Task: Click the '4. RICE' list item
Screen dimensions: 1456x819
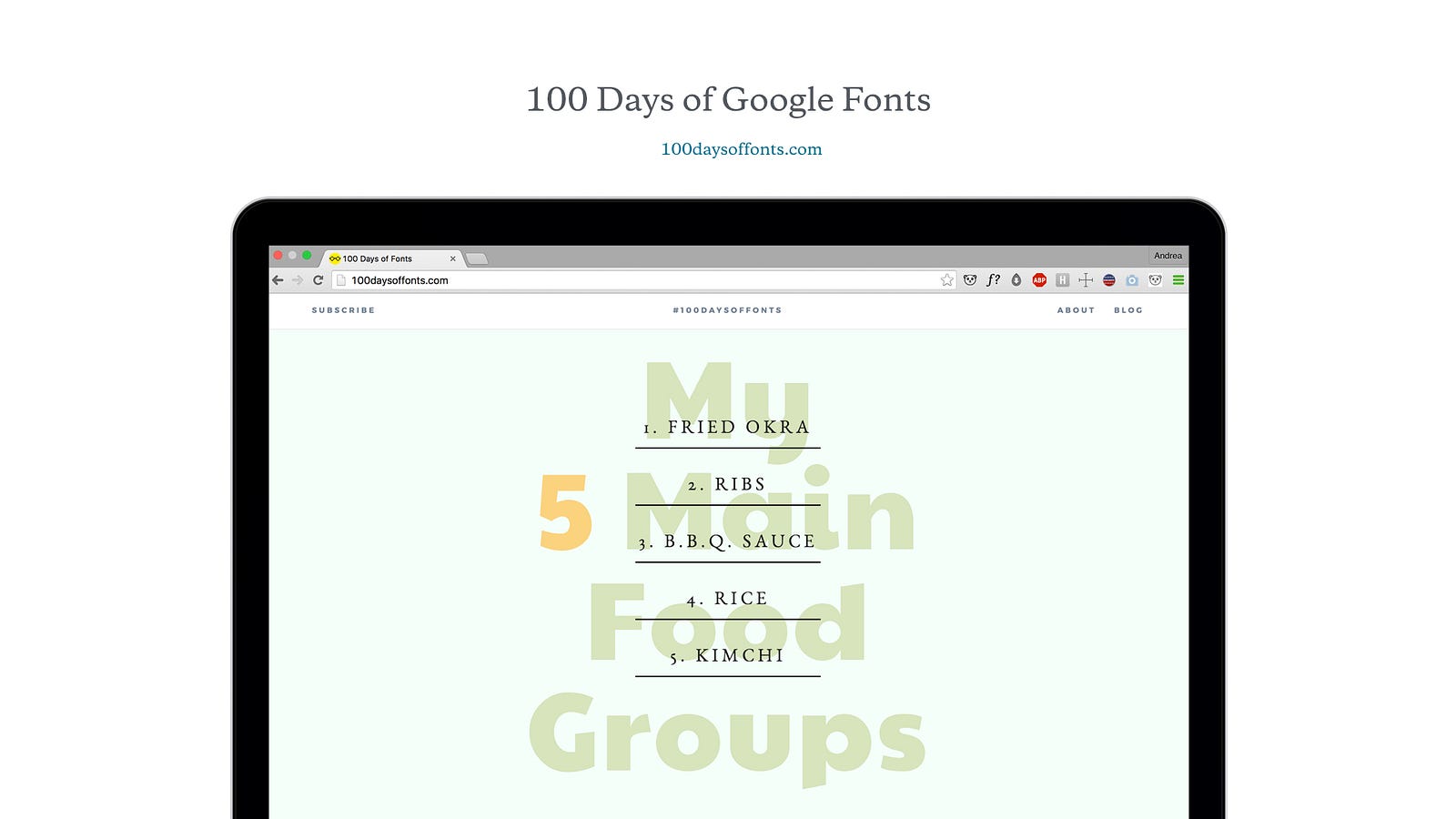Action: [727, 599]
